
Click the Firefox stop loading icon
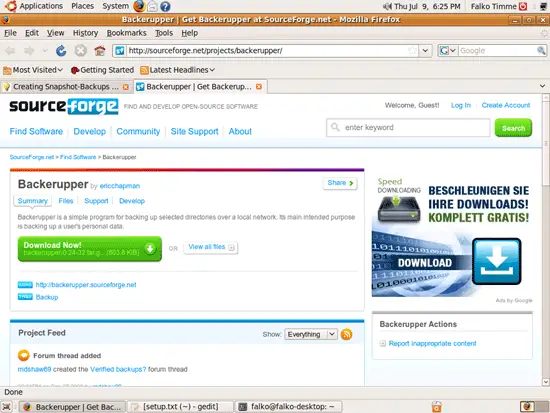[80, 51]
